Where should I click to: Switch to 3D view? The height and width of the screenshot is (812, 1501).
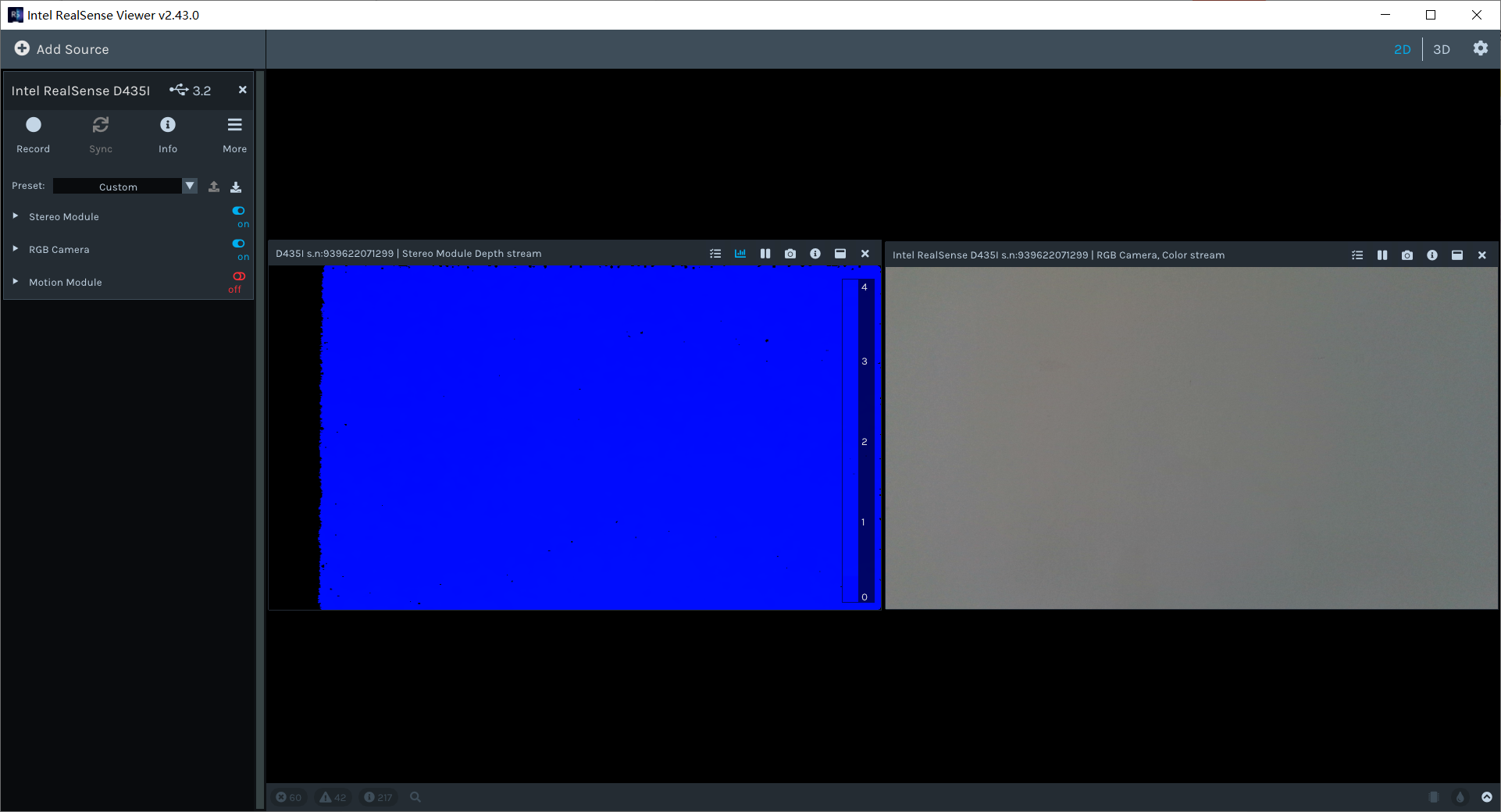[x=1442, y=49]
